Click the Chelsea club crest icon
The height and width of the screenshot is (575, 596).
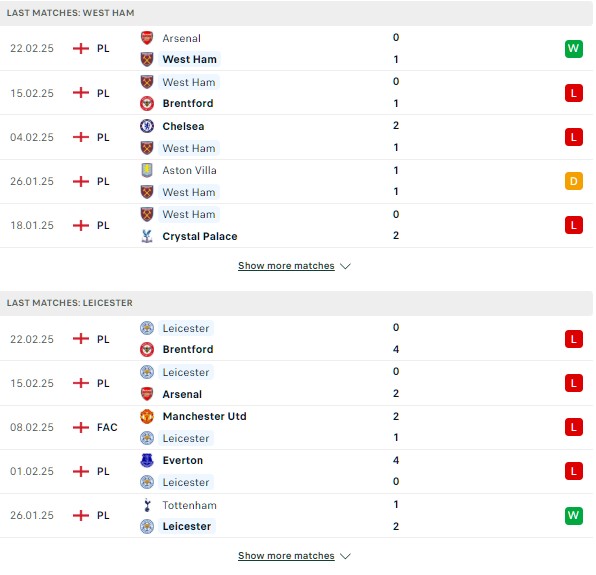click(x=147, y=126)
